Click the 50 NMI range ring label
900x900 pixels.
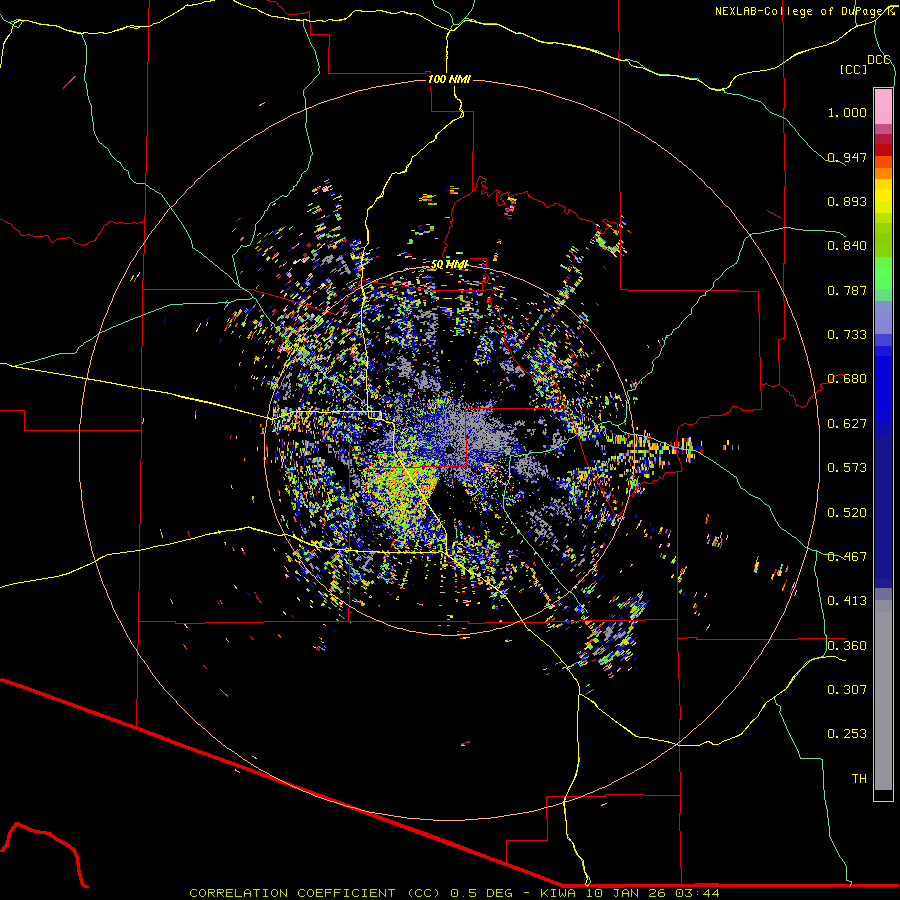tap(449, 264)
